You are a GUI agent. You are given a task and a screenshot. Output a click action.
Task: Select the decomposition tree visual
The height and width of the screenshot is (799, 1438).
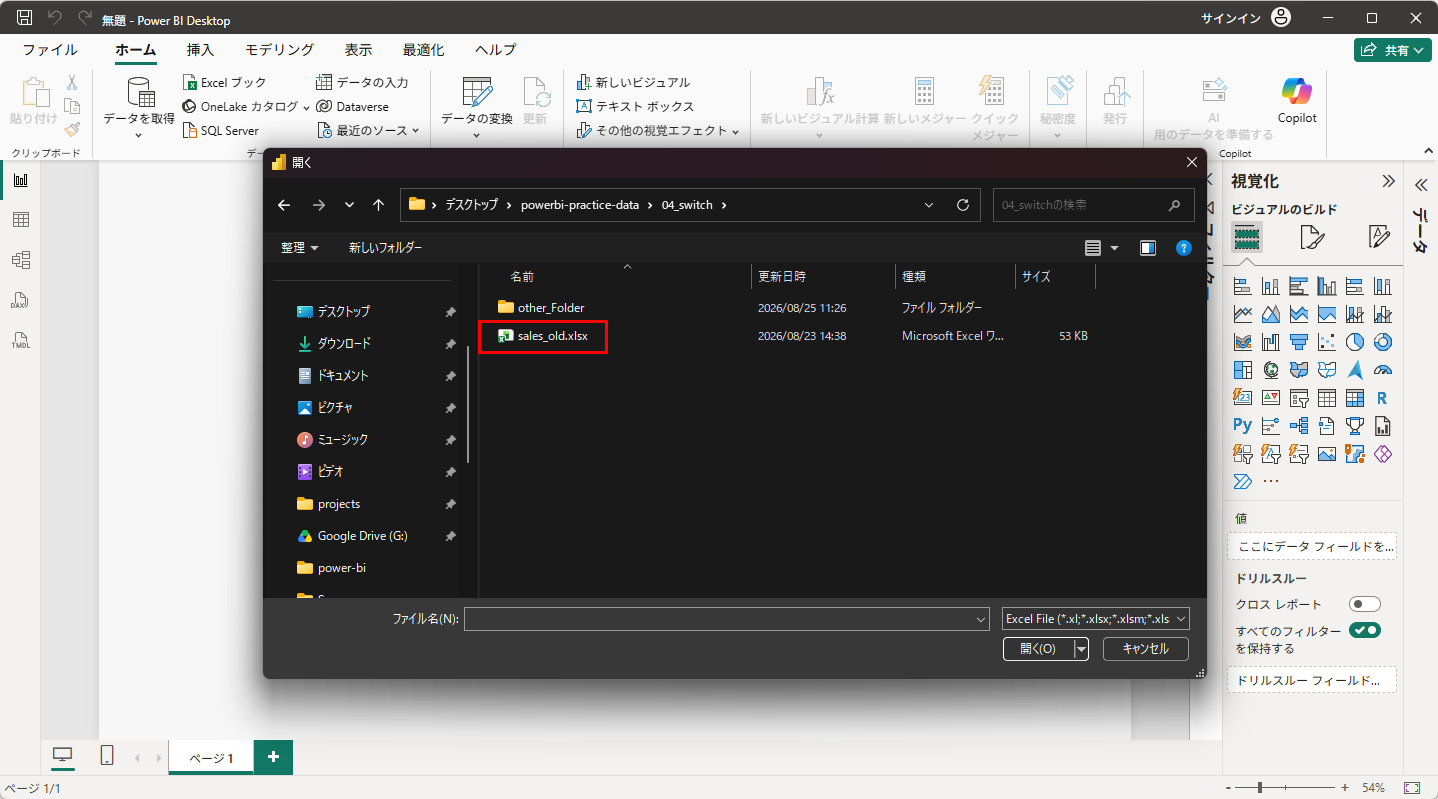(x=1299, y=426)
